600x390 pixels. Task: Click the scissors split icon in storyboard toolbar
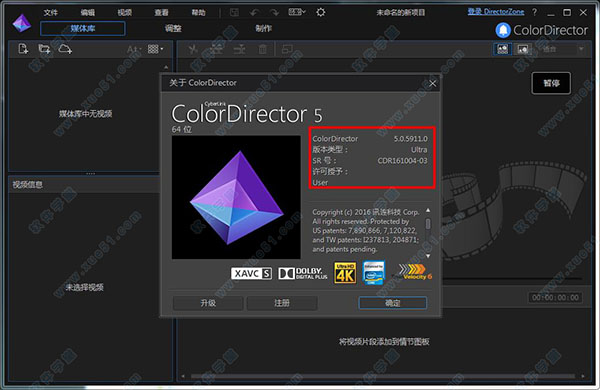(193, 49)
